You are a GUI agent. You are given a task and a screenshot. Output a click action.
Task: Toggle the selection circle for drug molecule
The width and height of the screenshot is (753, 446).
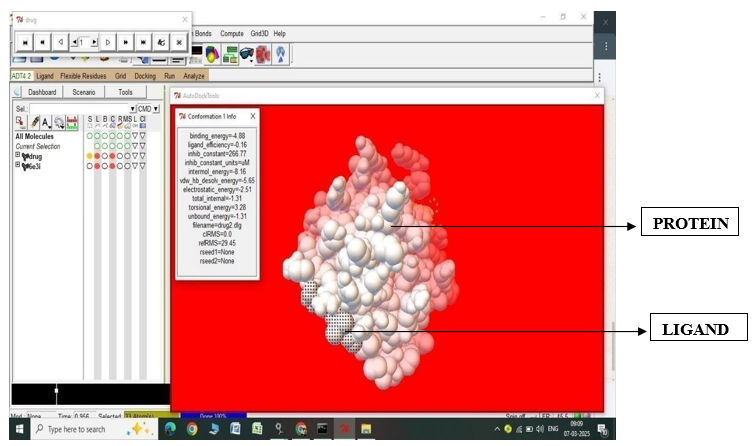[x=89, y=156]
